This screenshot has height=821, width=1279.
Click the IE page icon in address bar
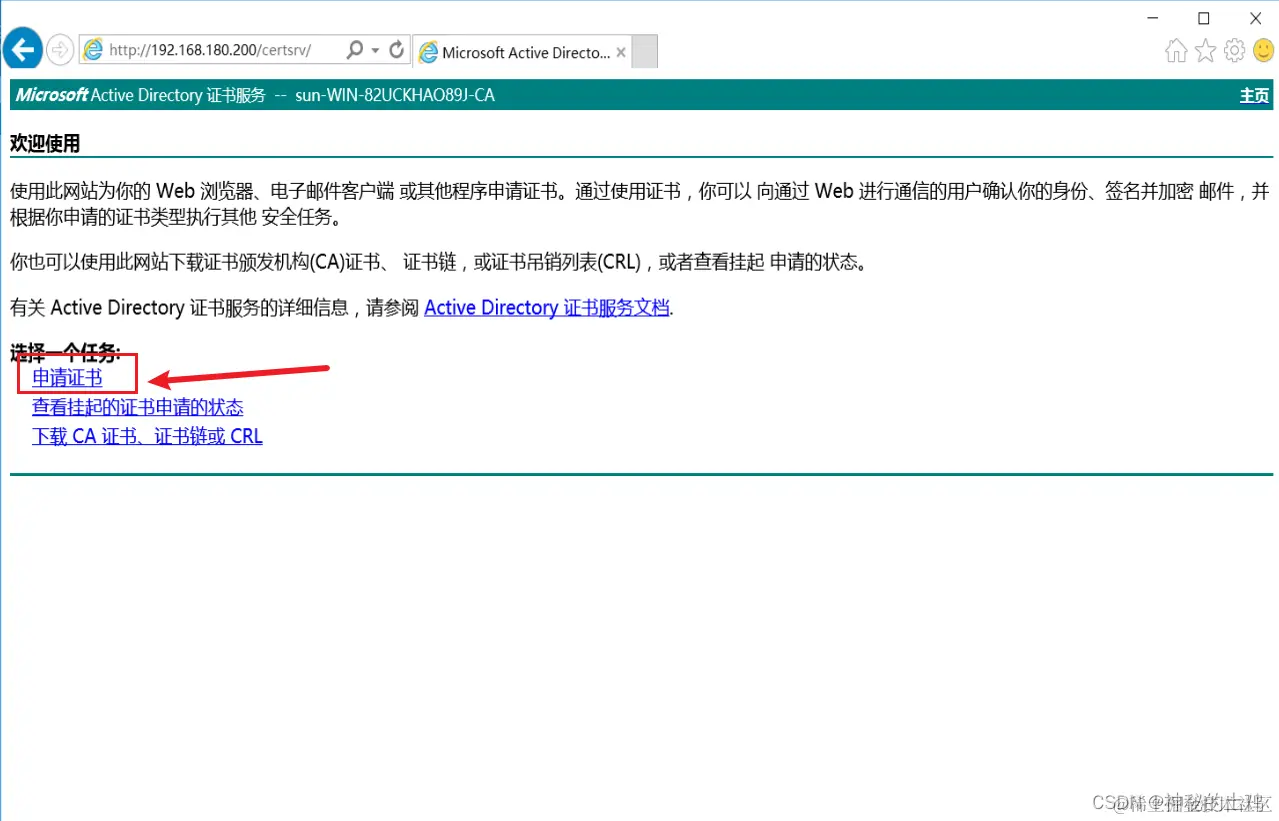[x=93, y=49]
